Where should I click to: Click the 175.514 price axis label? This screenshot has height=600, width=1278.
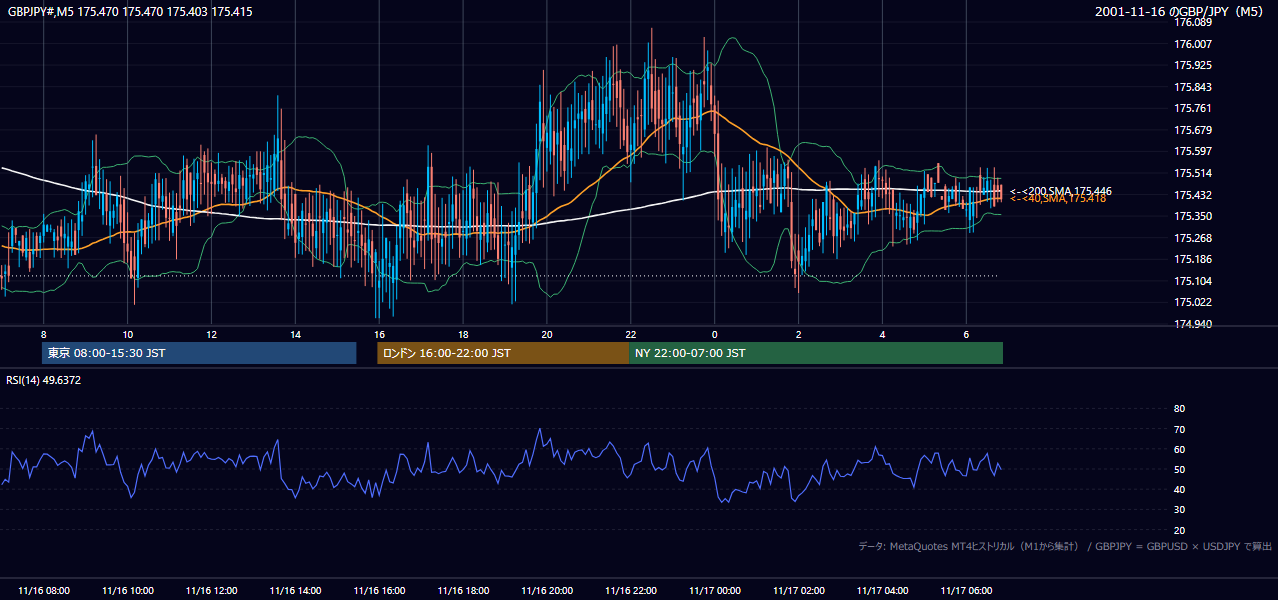coord(1193,173)
